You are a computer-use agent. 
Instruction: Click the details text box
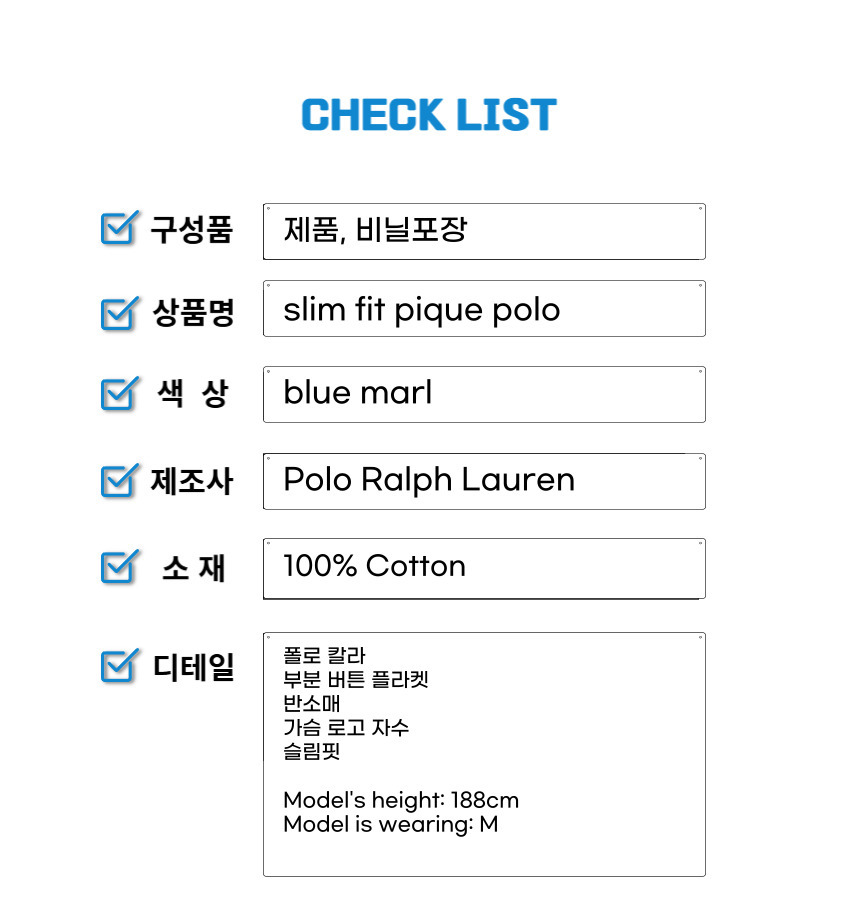(x=484, y=755)
